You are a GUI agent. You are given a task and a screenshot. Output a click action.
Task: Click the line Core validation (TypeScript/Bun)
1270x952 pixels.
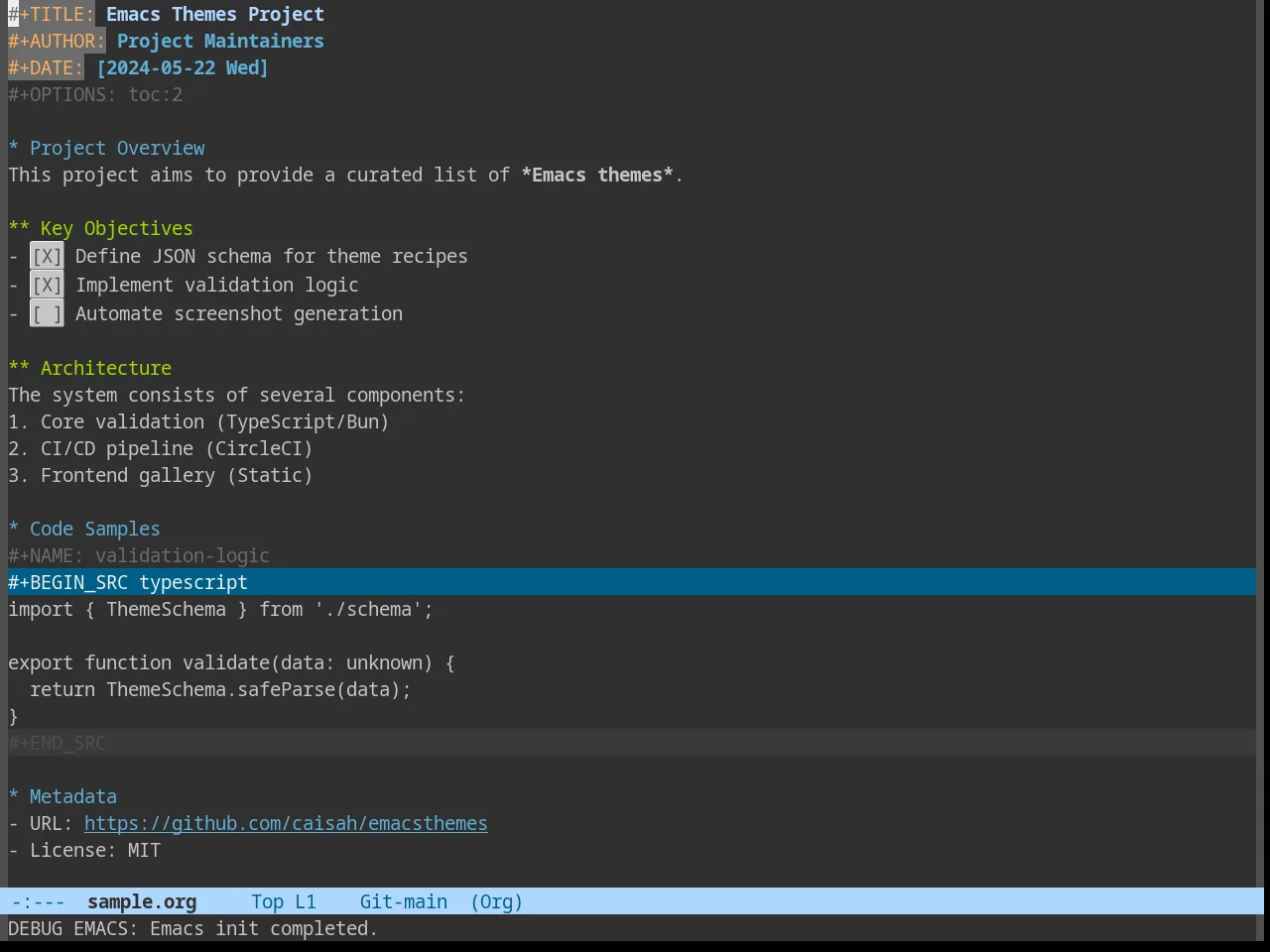[198, 421]
